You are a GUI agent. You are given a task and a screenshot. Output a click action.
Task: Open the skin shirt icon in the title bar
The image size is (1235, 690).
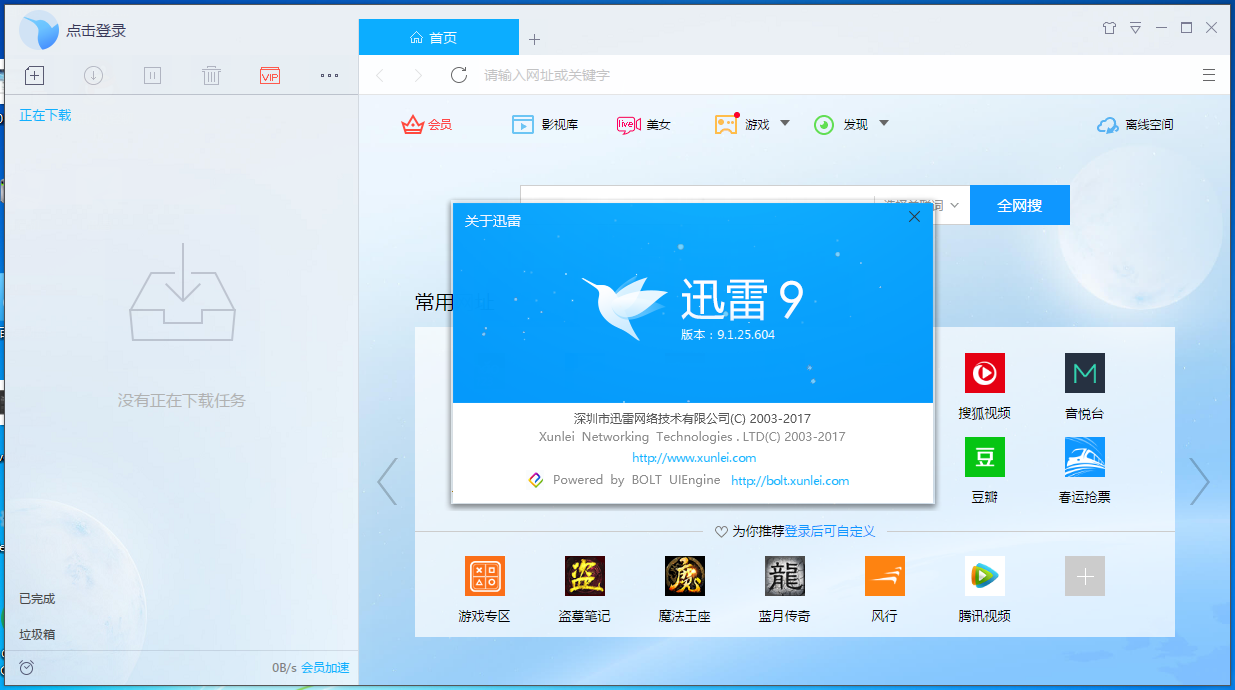tap(1108, 28)
